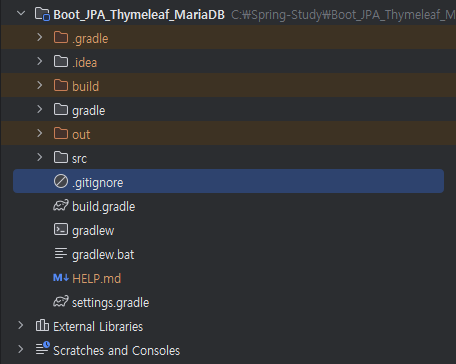The image size is (456, 364).
Task: Select the gradle folder in the tree
Action: coord(88,111)
